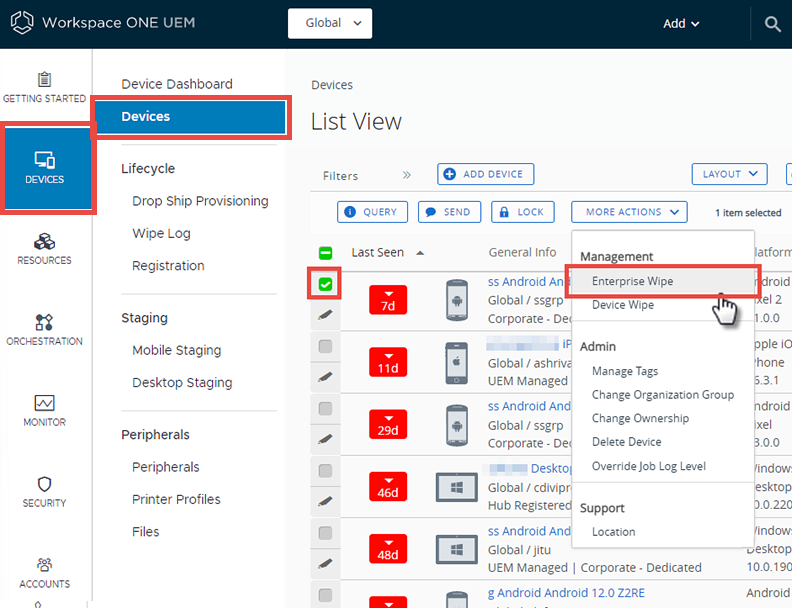Viewport: 792px width, 608px height.
Task: Click the Windows desktop icon in 48d row
Action: 457,549
